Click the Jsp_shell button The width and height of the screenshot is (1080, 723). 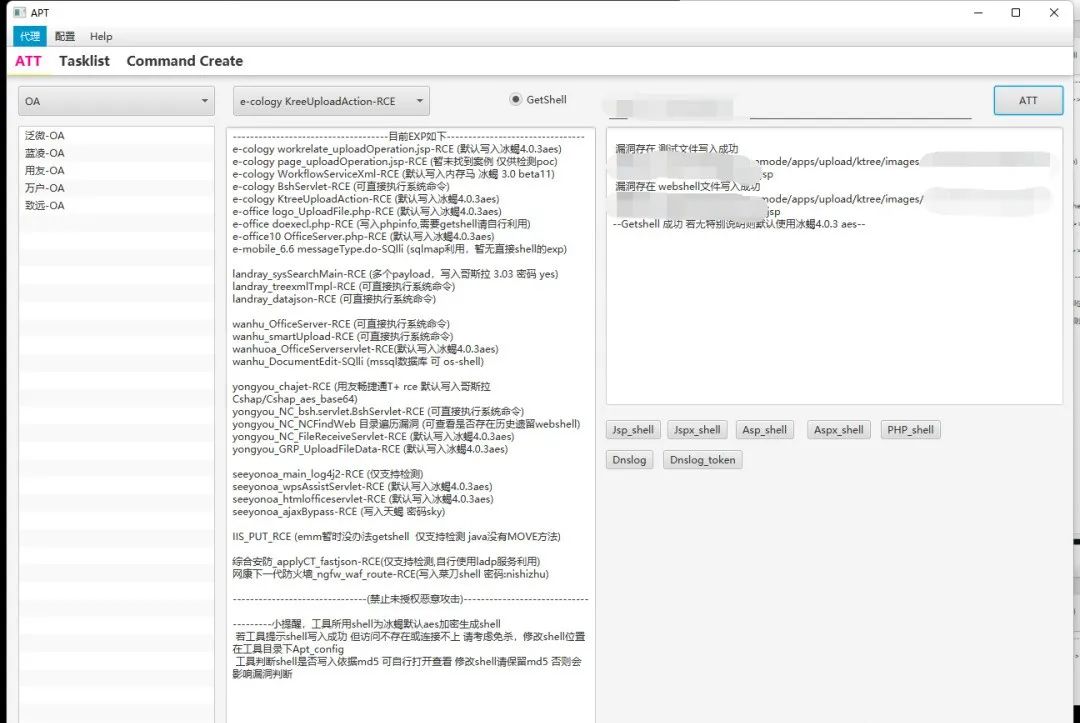(x=633, y=430)
